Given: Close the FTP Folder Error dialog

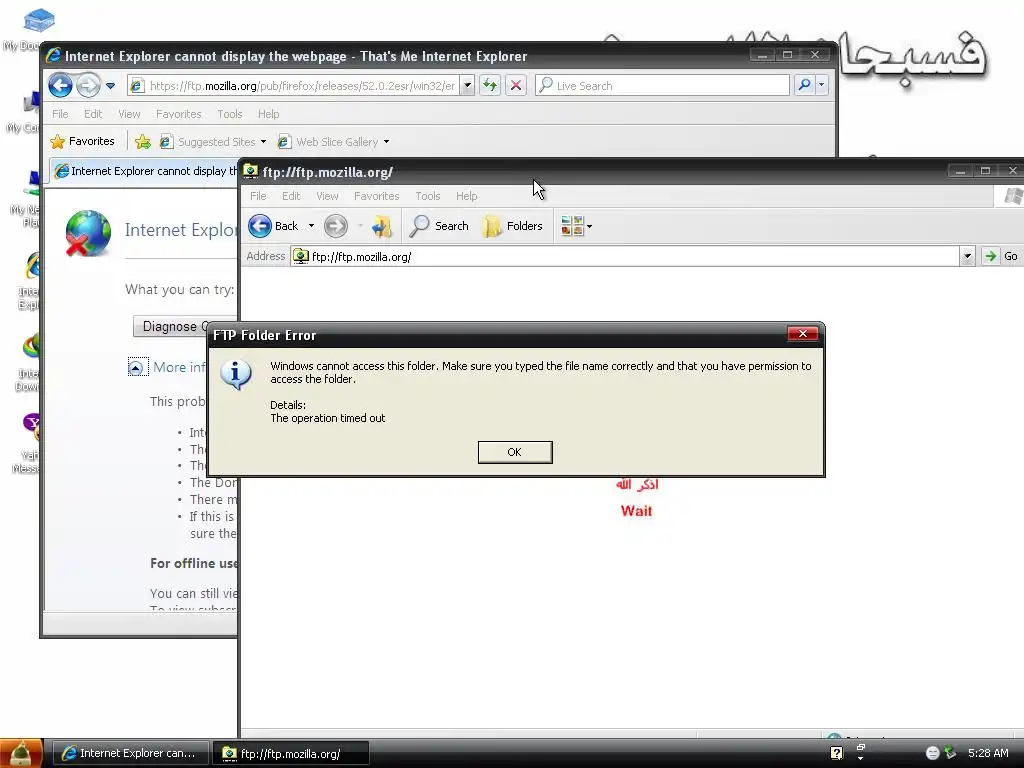Looking at the screenshot, I should click(803, 334).
